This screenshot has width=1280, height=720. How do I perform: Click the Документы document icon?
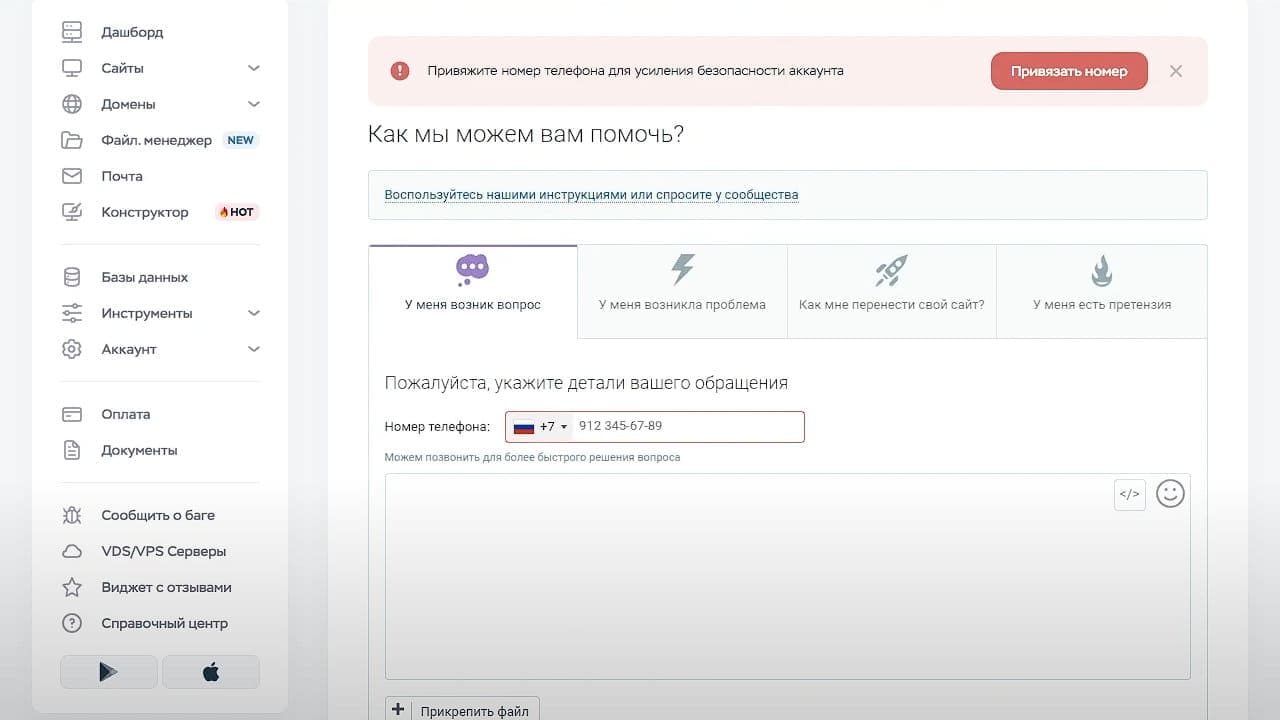click(x=72, y=450)
